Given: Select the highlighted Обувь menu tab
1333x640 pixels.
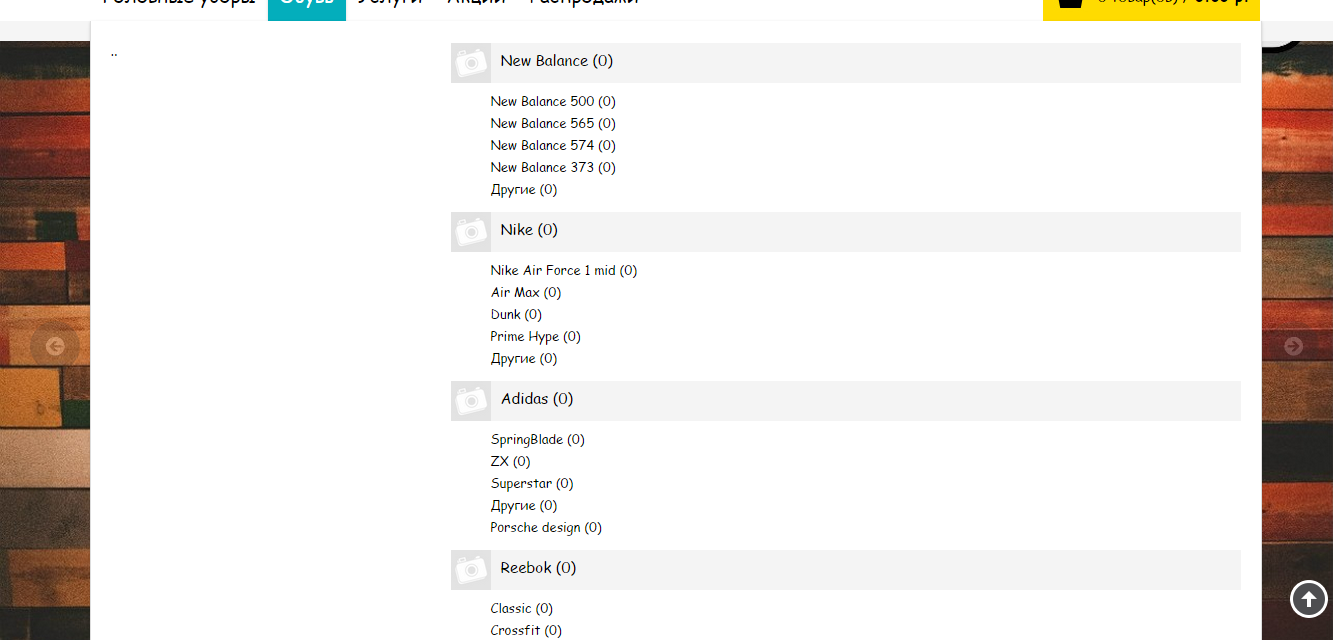Looking at the screenshot, I should [306, 4].
